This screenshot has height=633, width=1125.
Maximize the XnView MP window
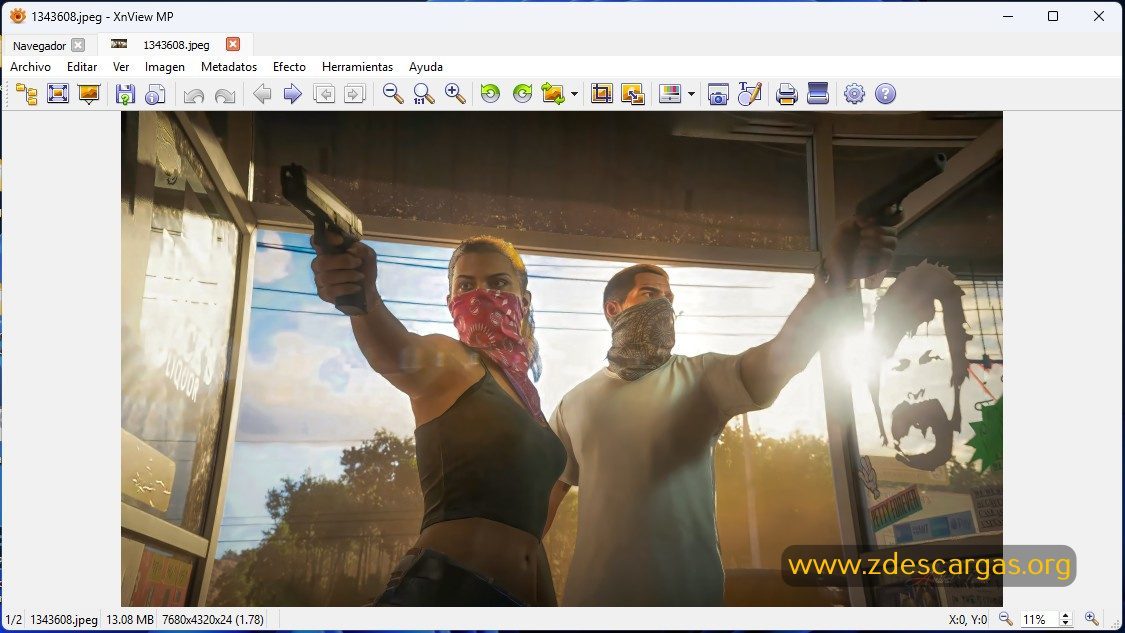click(x=1053, y=16)
